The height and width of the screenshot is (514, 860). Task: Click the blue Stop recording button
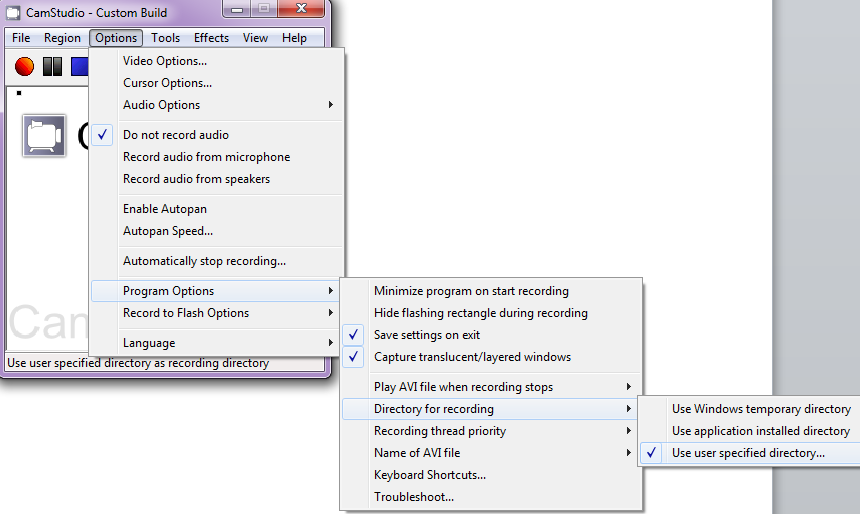click(80, 66)
